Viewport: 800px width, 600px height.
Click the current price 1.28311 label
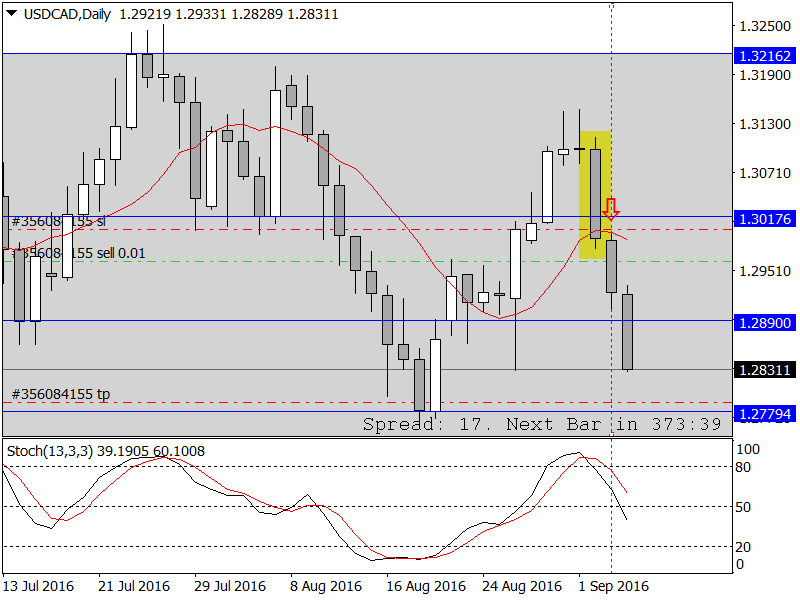[x=765, y=369]
